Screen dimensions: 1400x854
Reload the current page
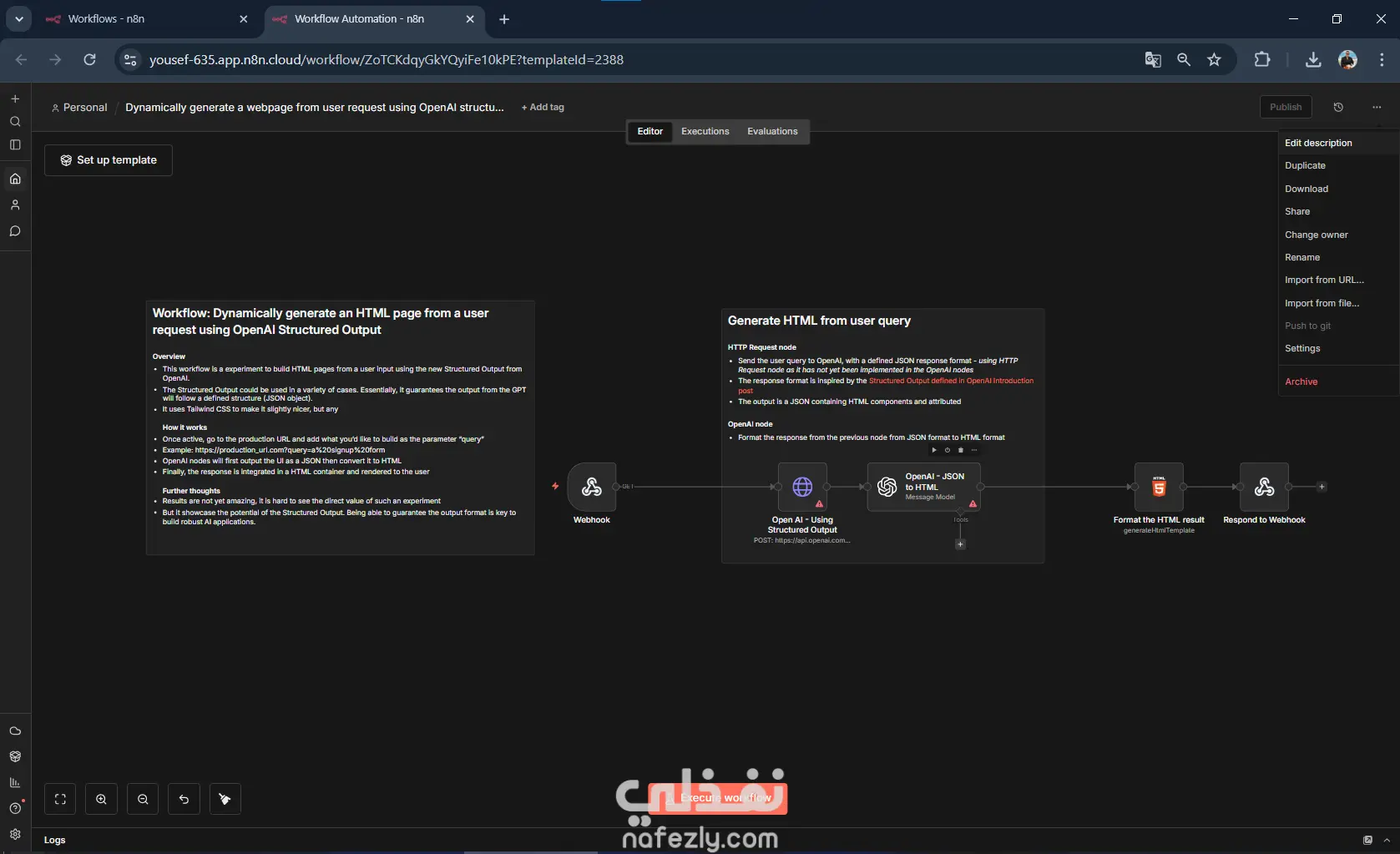pos(89,59)
